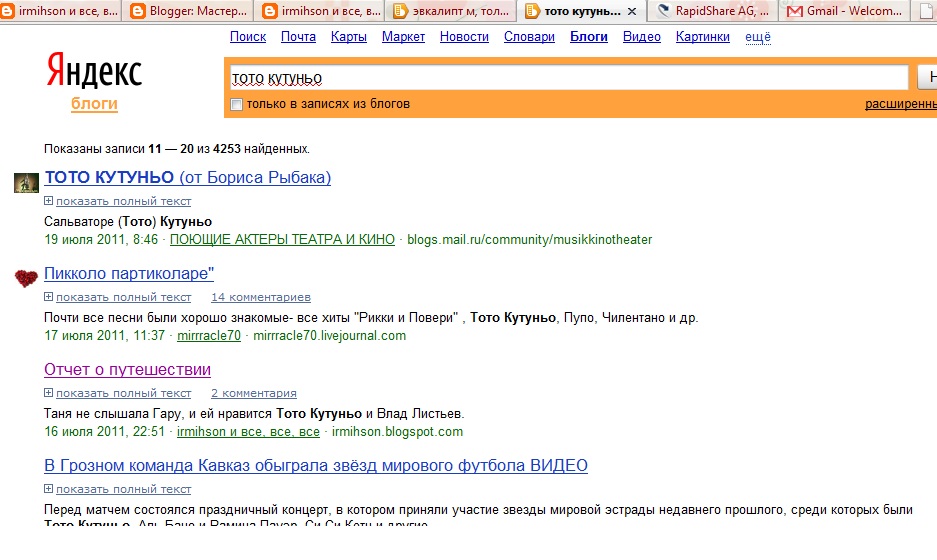This screenshot has width=937, height=560.
Task: Click the avatar next to ТОТО КУТУНЬО result
Action: (26, 182)
